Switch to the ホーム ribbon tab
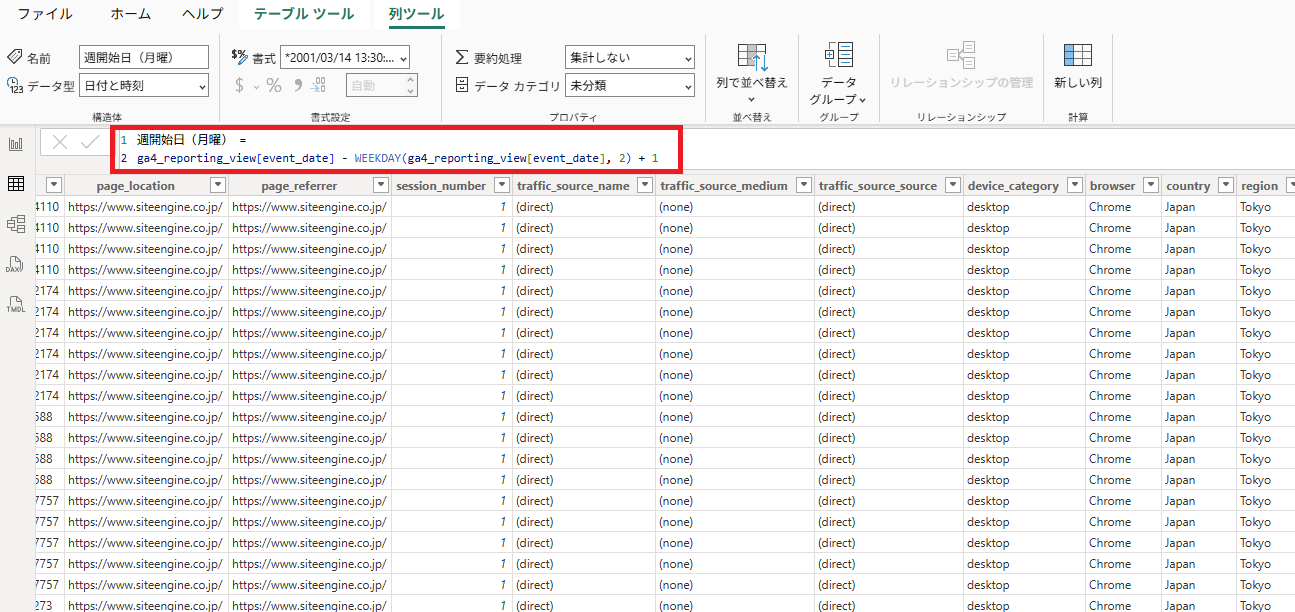Screen dimensions: 1295x612 point(131,14)
